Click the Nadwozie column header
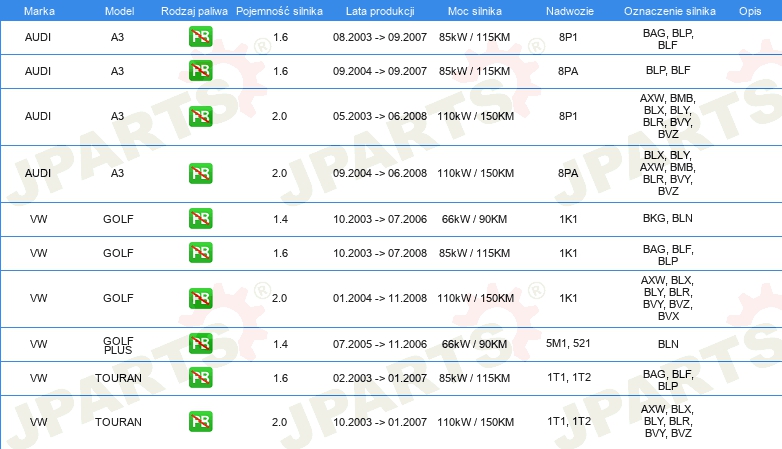The image size is (782, 449). [570, 11]
